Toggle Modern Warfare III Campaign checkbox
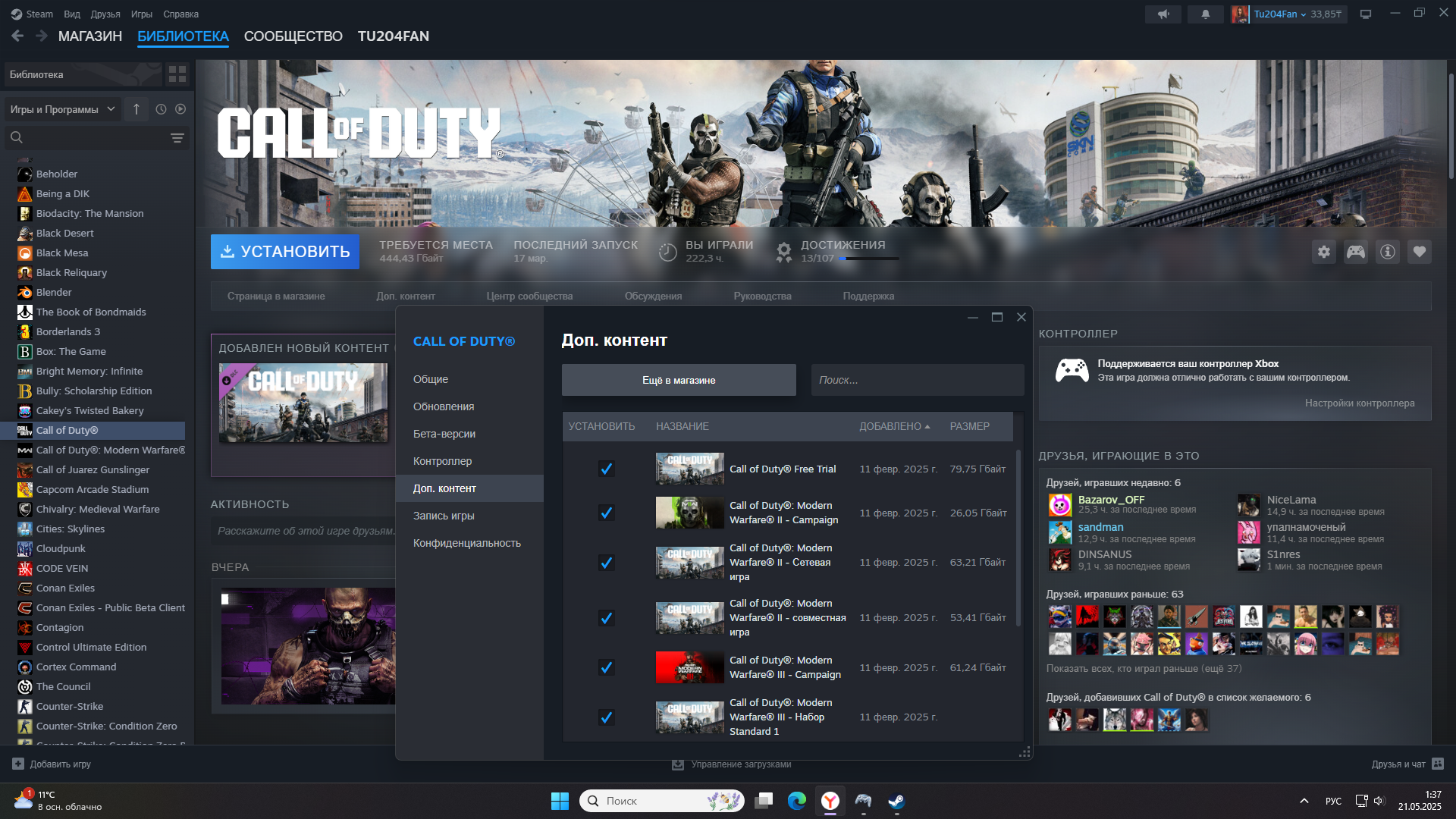This screenshot has width=1456, height=819. click(606, 667)
